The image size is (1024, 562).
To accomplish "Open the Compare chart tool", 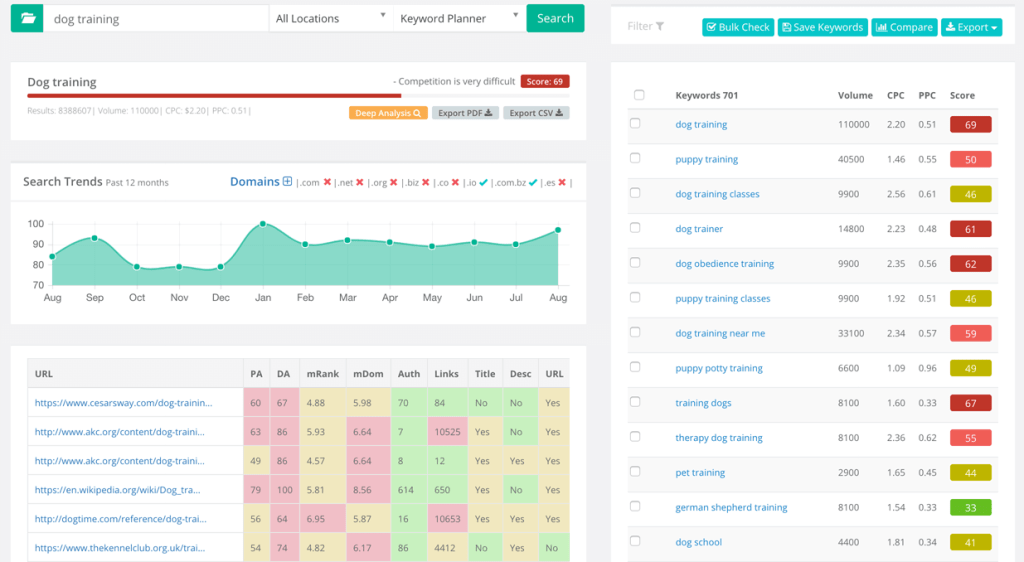I will point(904,27).
